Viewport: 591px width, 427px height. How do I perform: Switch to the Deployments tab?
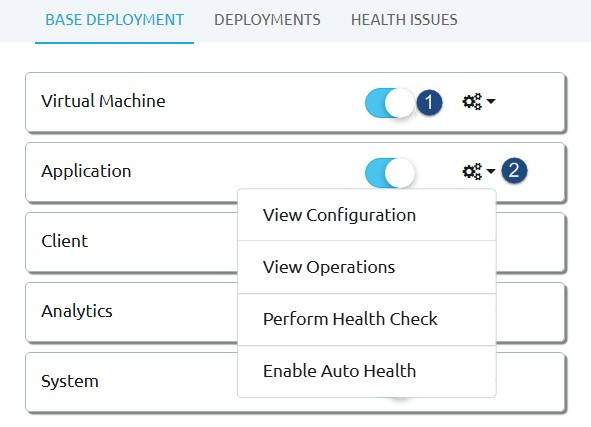tap(267, 20)
